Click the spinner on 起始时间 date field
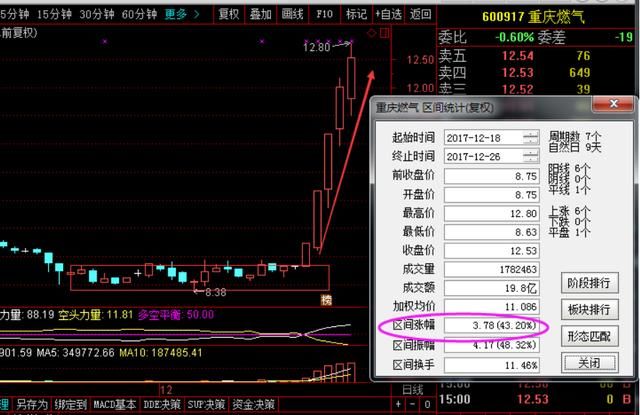 [530, 138]
